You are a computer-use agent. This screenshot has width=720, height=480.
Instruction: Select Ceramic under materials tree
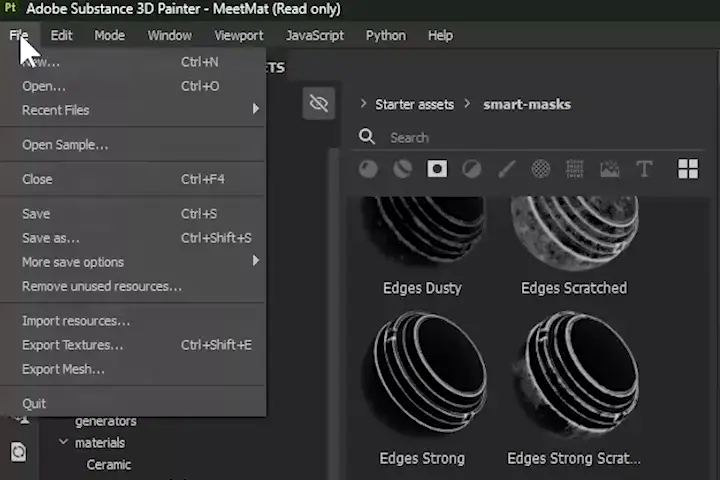pos(109,465)
